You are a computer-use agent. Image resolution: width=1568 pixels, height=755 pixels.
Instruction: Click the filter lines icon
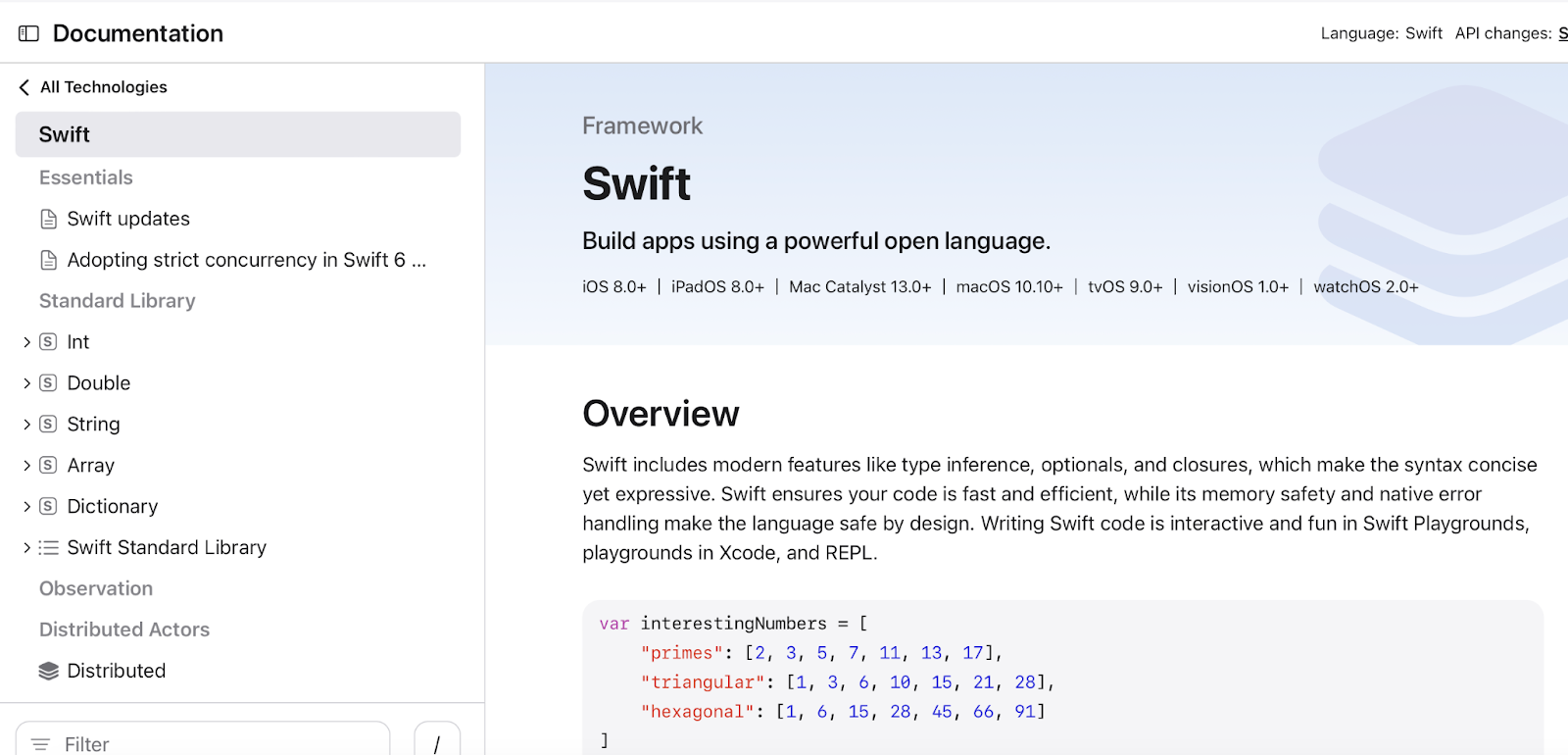click(40, 745)
